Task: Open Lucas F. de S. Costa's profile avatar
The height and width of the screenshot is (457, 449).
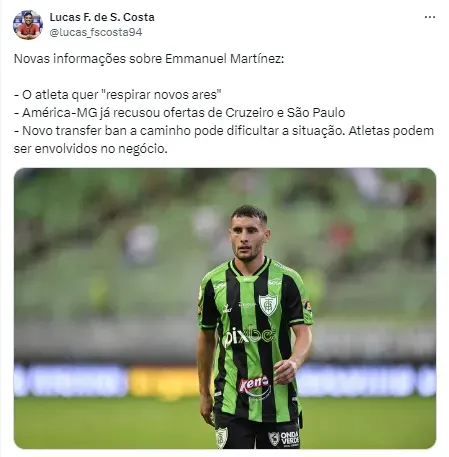Action: coord(28,25)
